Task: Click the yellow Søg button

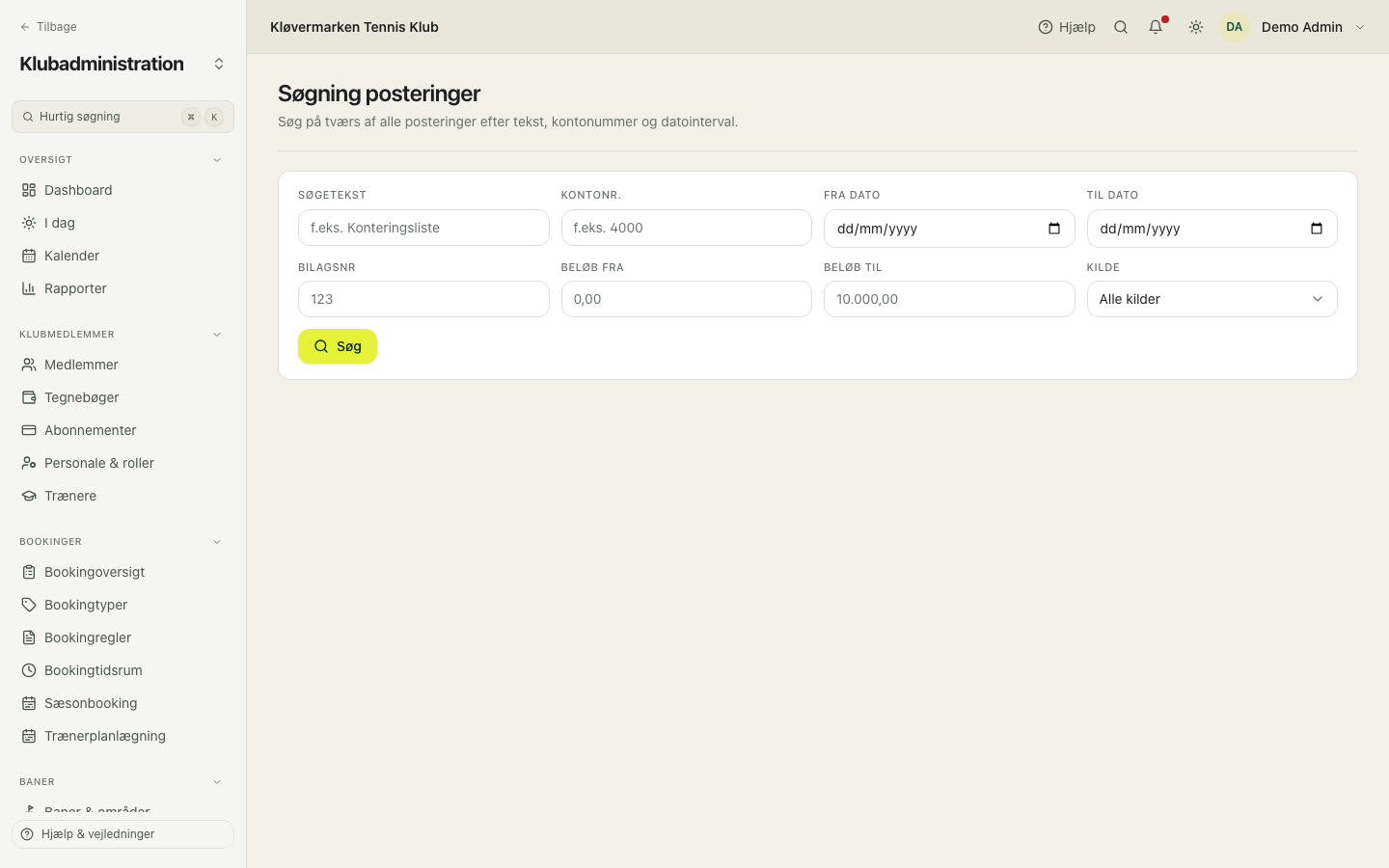Action: pyautogui.click(x=338, y=346)
